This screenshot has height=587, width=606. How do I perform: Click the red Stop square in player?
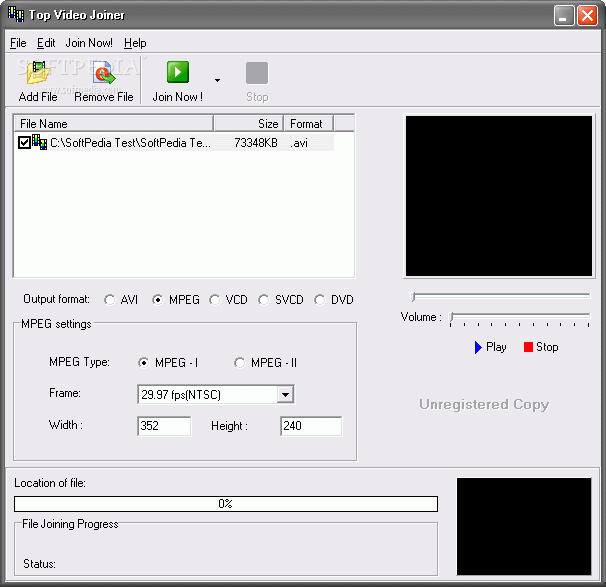tap(528, 347)
